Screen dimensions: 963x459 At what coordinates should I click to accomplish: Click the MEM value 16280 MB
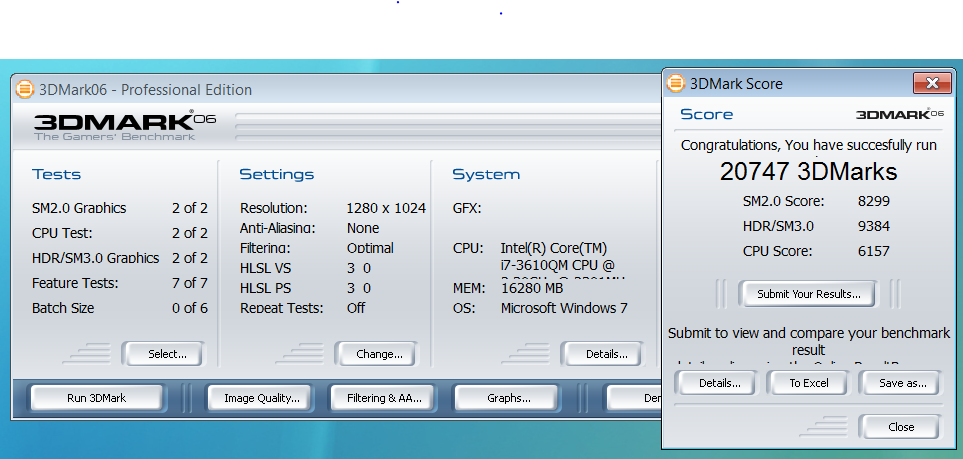(532, 288)
